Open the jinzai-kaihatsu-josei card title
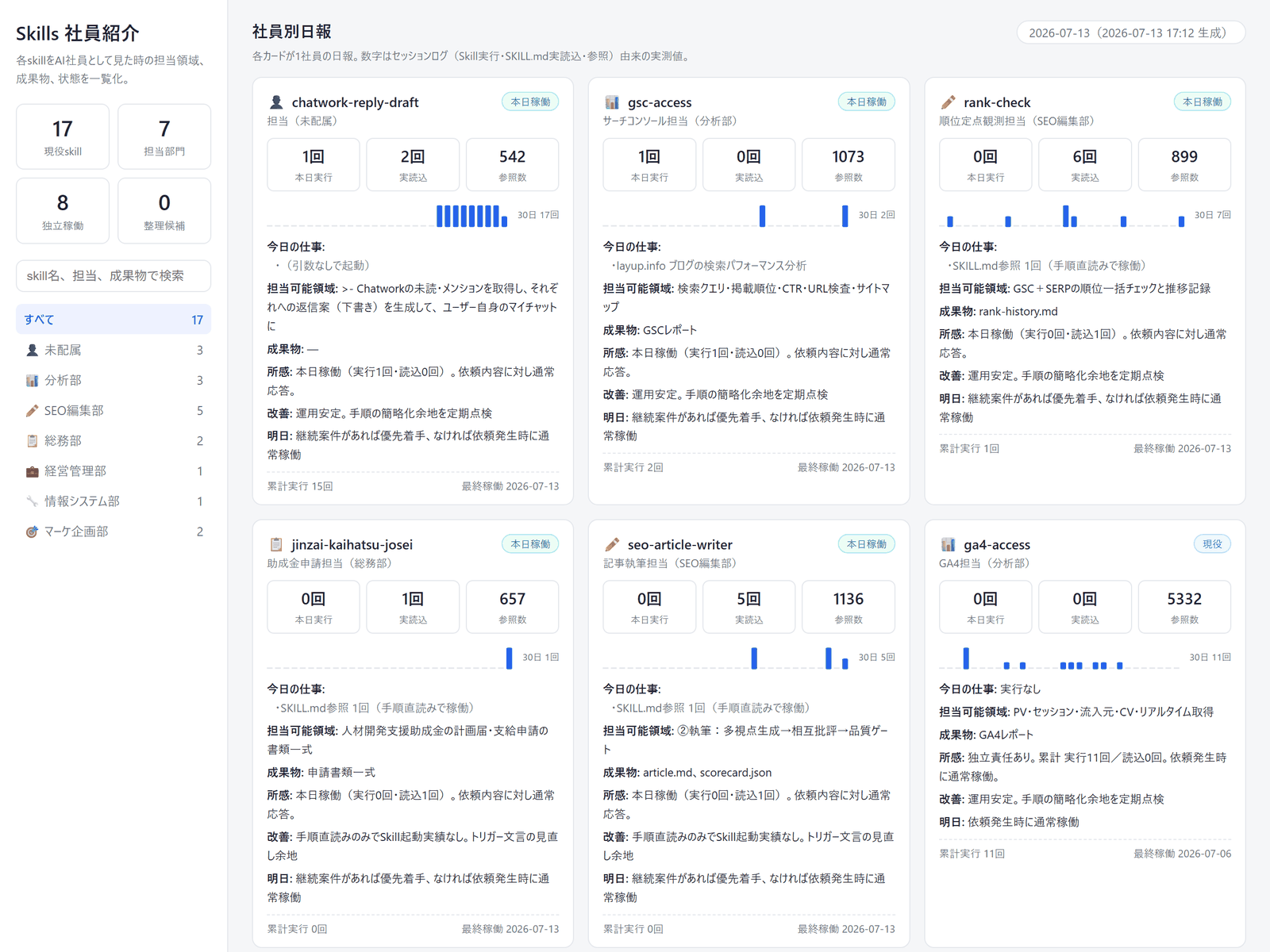1270x952 pixels. [352, 544]
